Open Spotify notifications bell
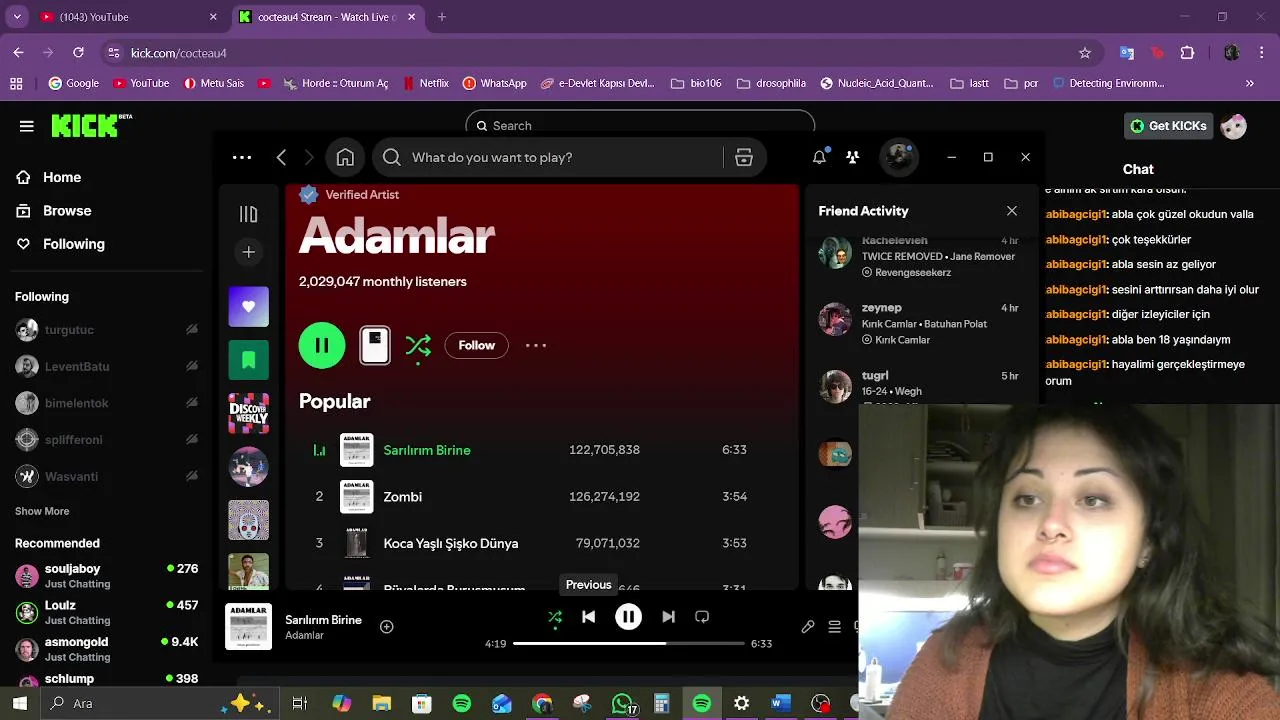Image resolution: width=1280 pixels, height=720 pixels. [819, 157]
